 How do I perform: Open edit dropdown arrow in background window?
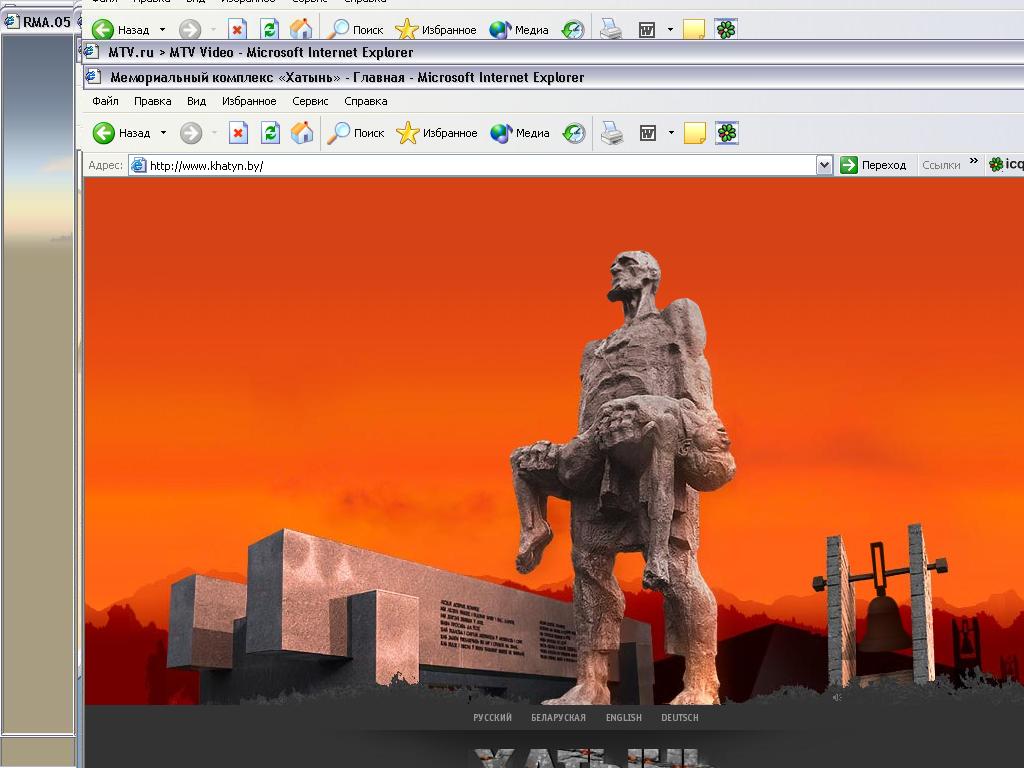670,29
